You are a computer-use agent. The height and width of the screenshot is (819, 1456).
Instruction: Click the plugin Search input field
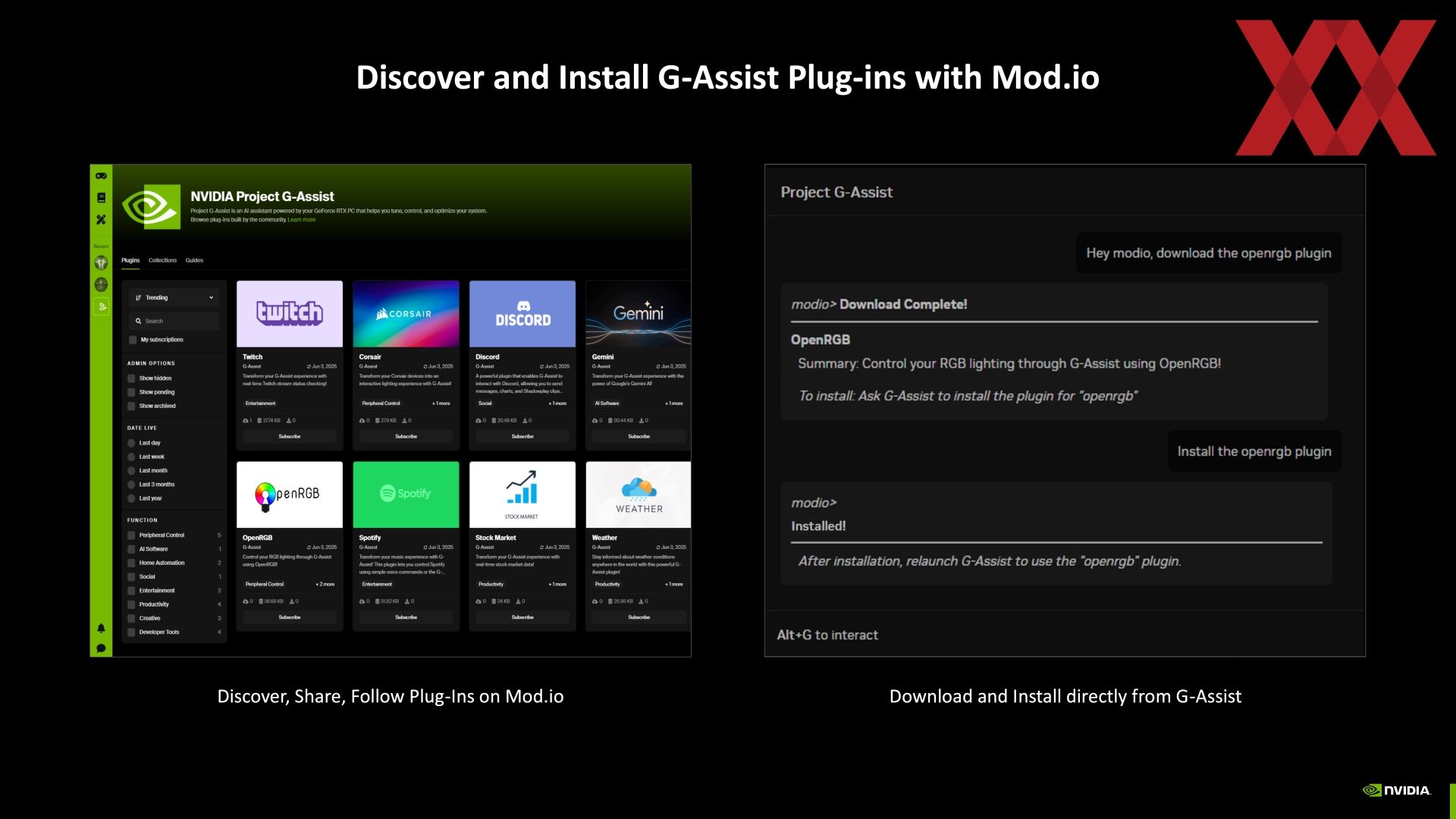click(x=174, y=321)
